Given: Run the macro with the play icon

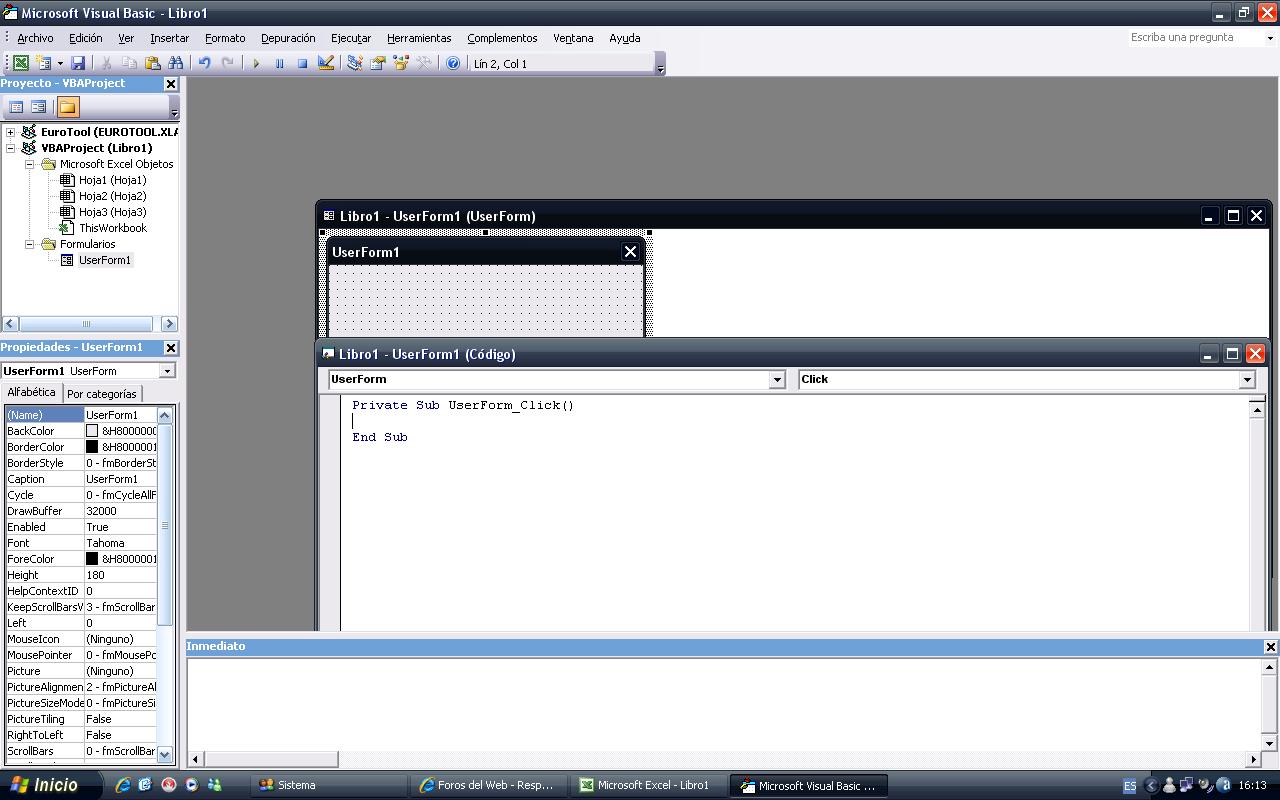Looking at the screenshot, I should coord(256,63).
